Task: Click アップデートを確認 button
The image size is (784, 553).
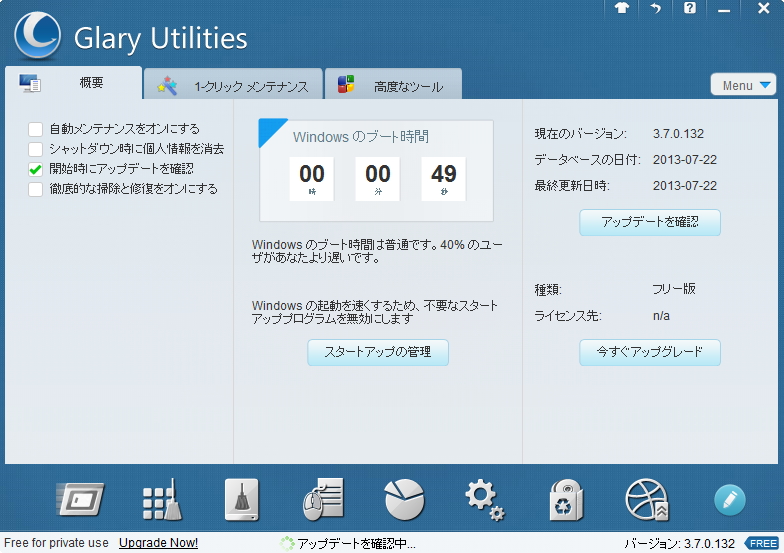Action: tap(650, 222)
